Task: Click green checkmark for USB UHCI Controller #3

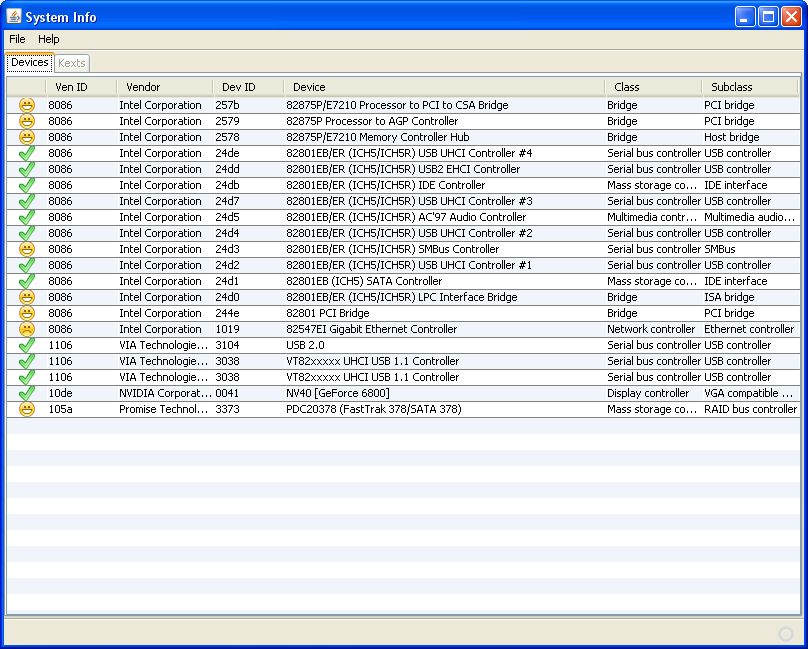Action: (27, 201)
